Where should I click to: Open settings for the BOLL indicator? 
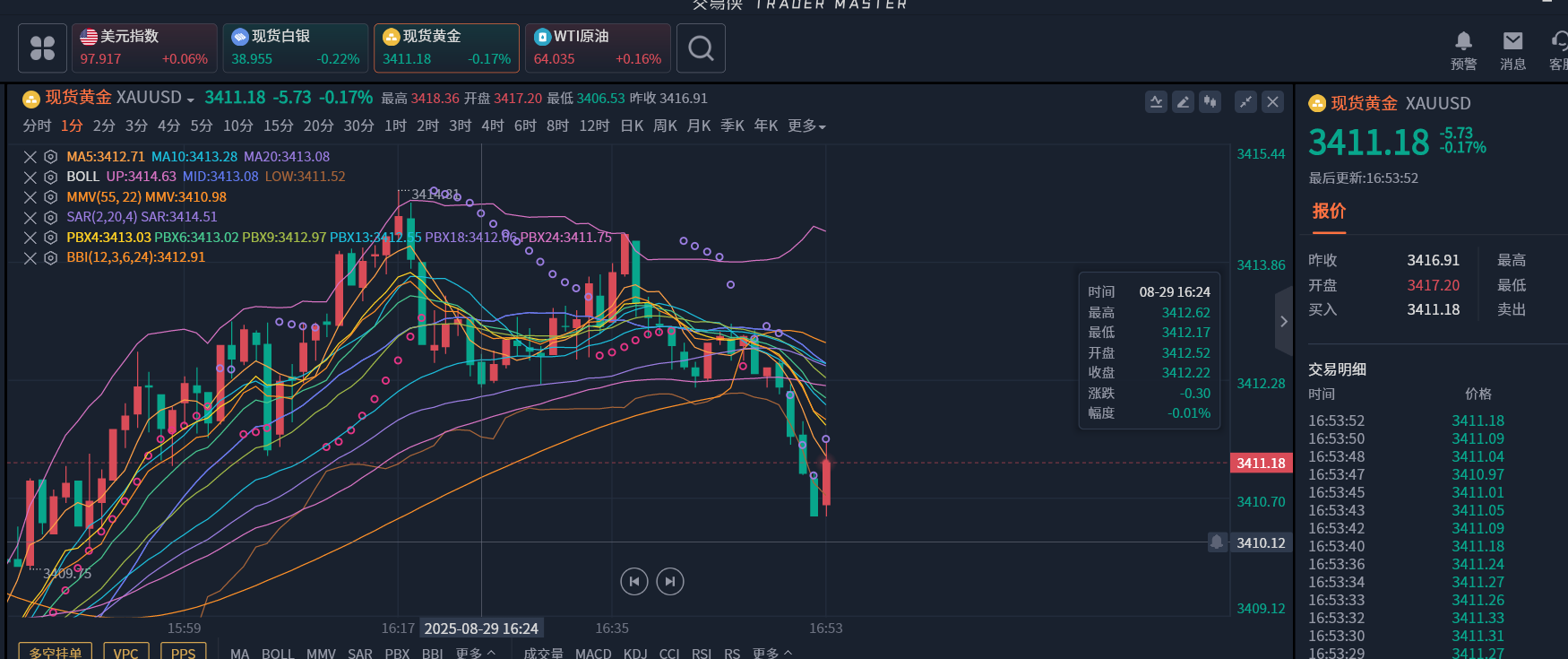[51, 178]
